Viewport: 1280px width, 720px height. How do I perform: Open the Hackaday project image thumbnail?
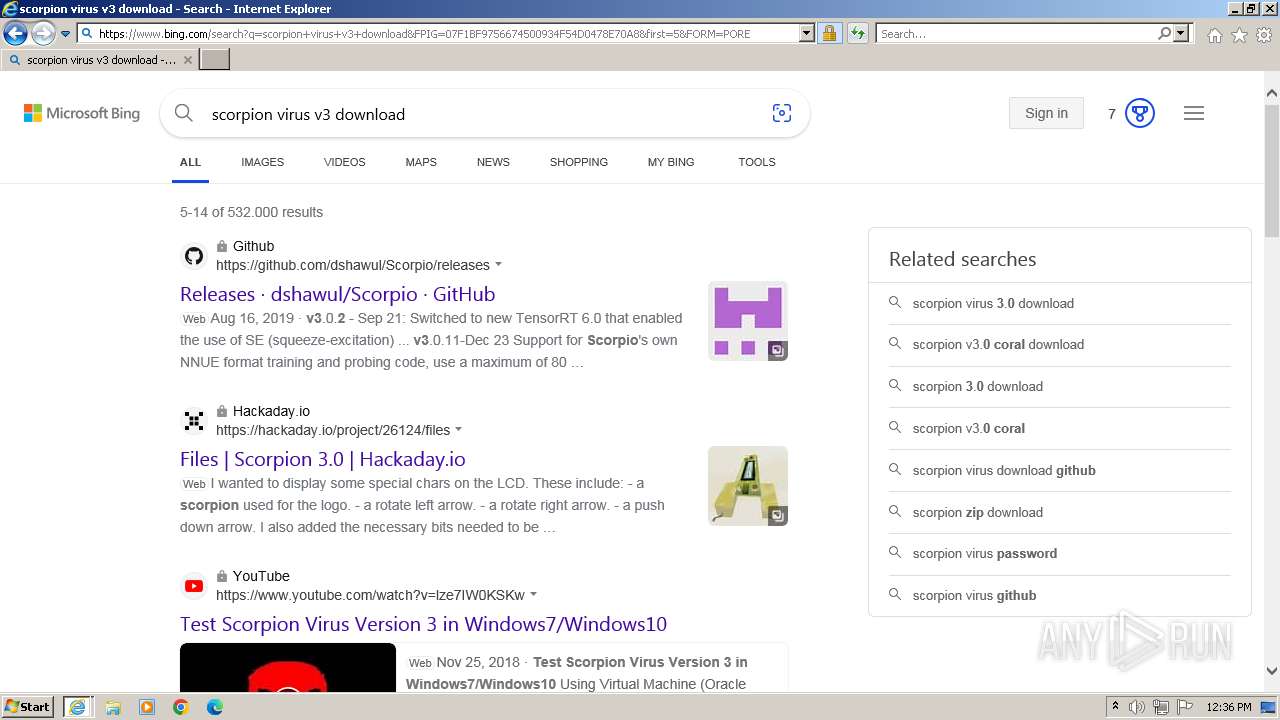(748, 486)
